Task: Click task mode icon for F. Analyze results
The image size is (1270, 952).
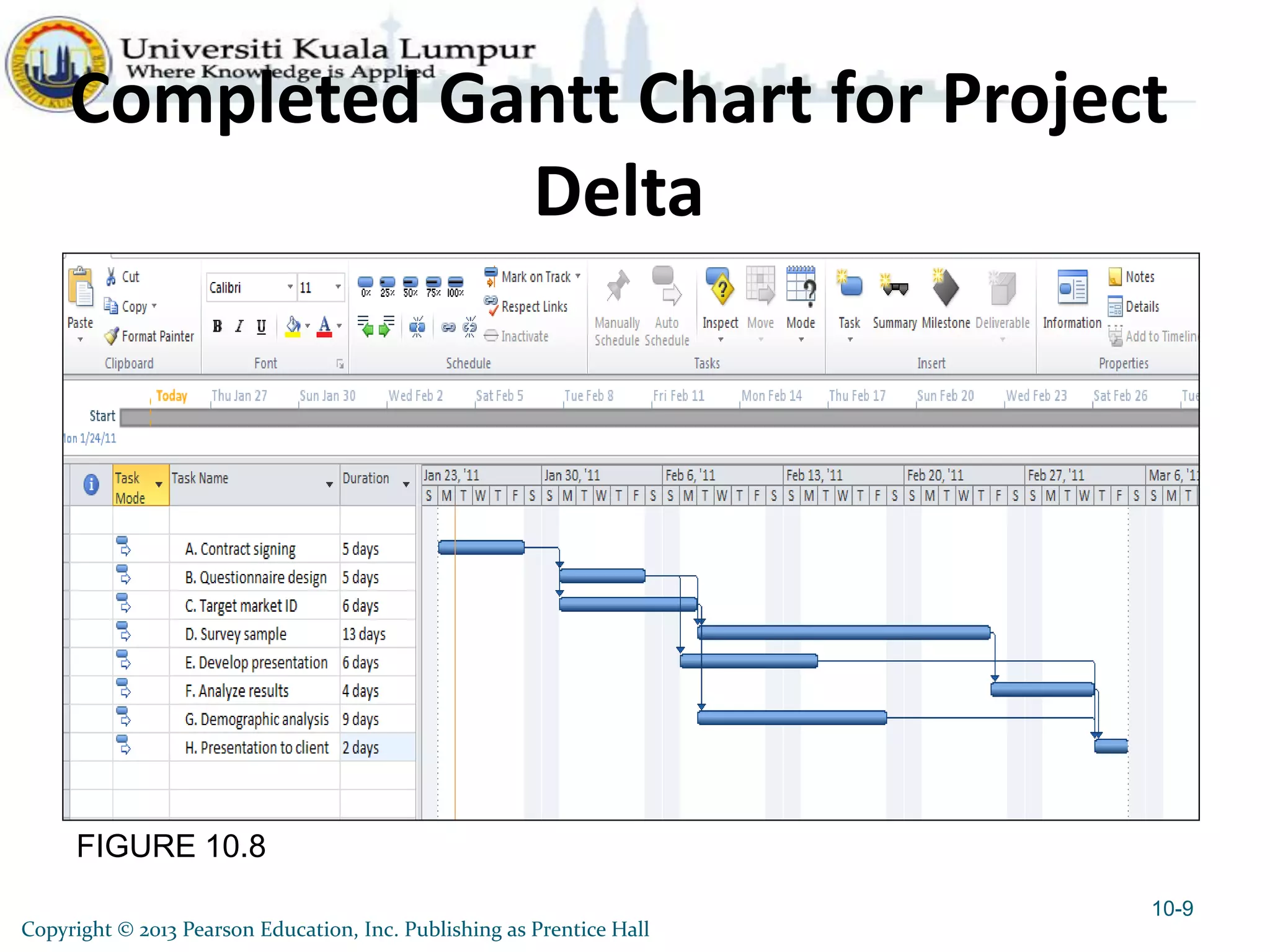Action: coord(124,689)
